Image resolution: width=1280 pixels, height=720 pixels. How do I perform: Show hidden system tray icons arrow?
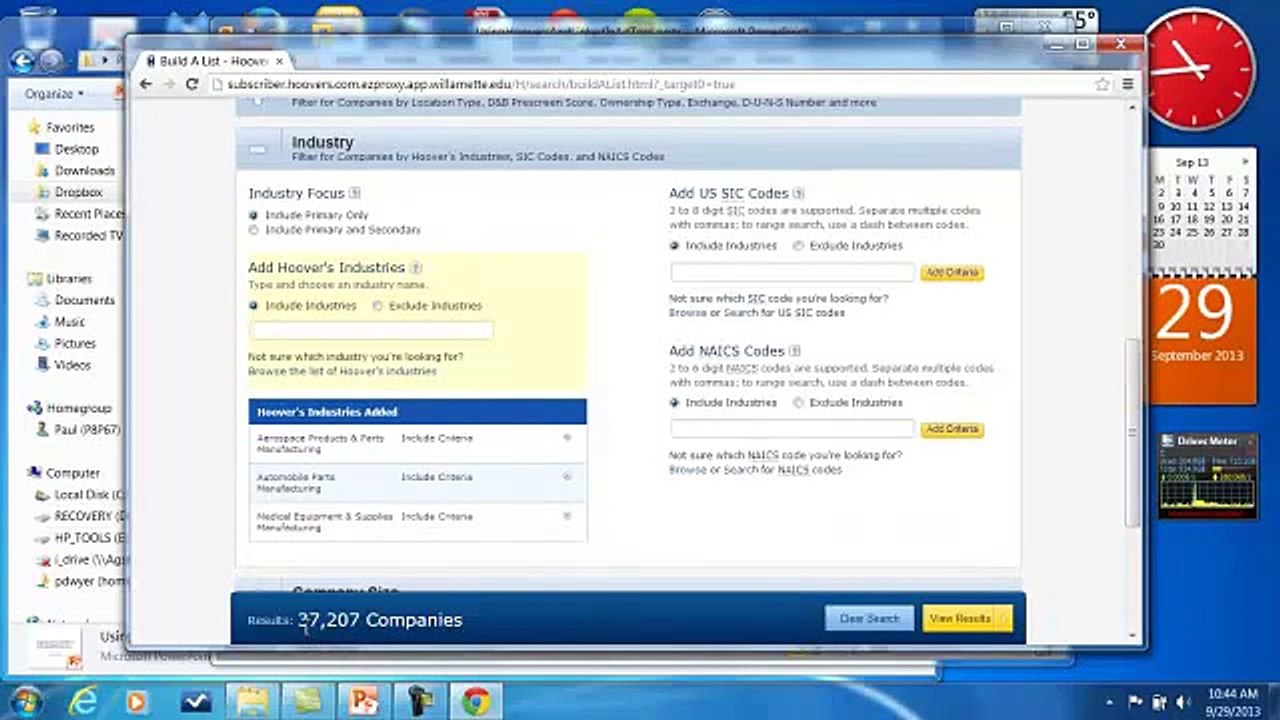click(x=1109, y=701)
